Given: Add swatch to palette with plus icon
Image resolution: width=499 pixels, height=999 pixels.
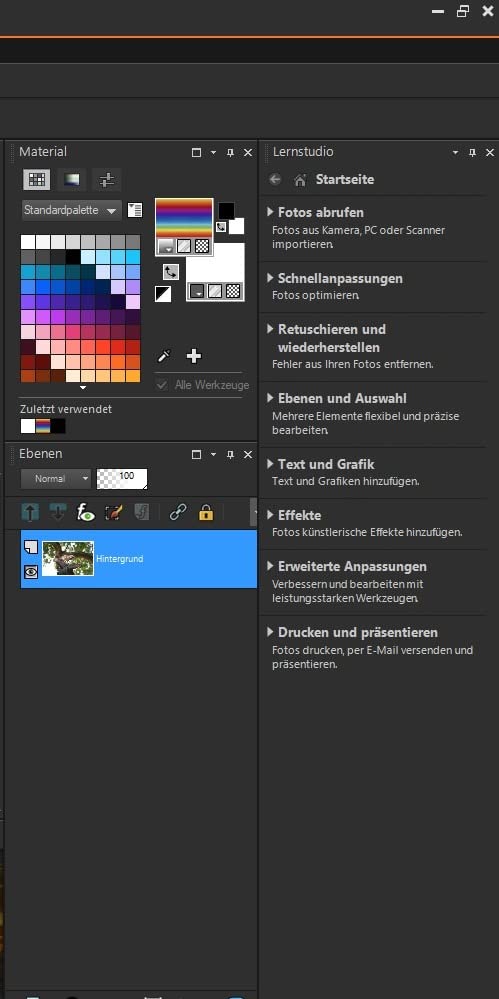Looking at the screenshot, I should click(x=194, y=356).
